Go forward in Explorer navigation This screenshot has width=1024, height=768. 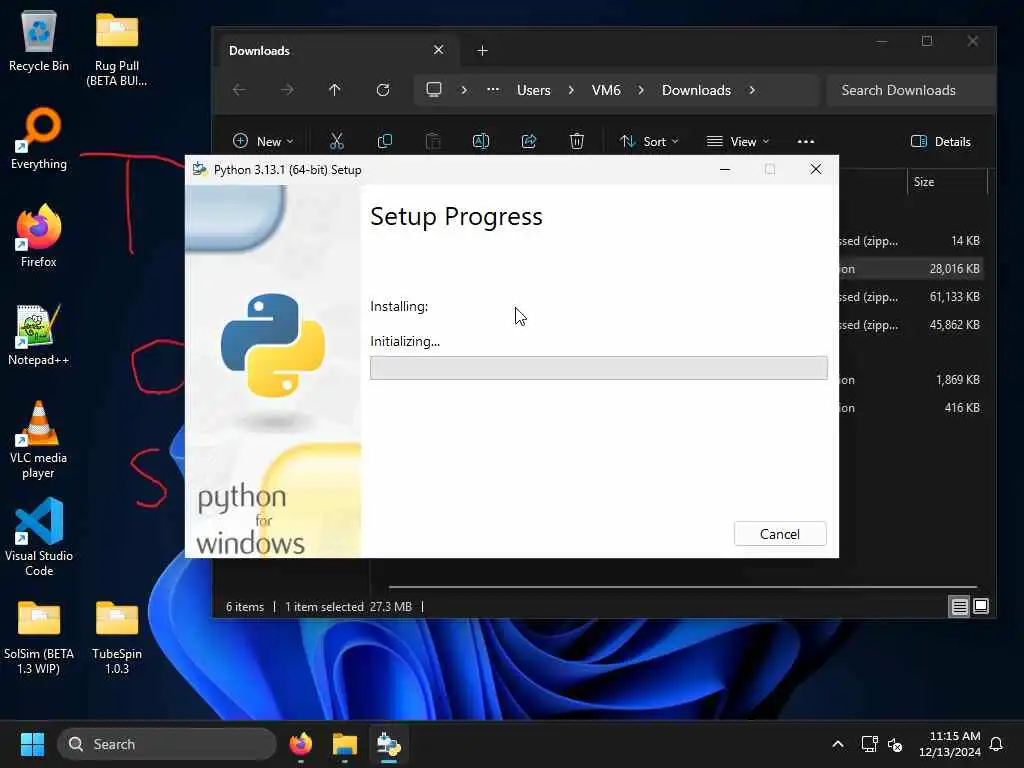coord(287,90)
